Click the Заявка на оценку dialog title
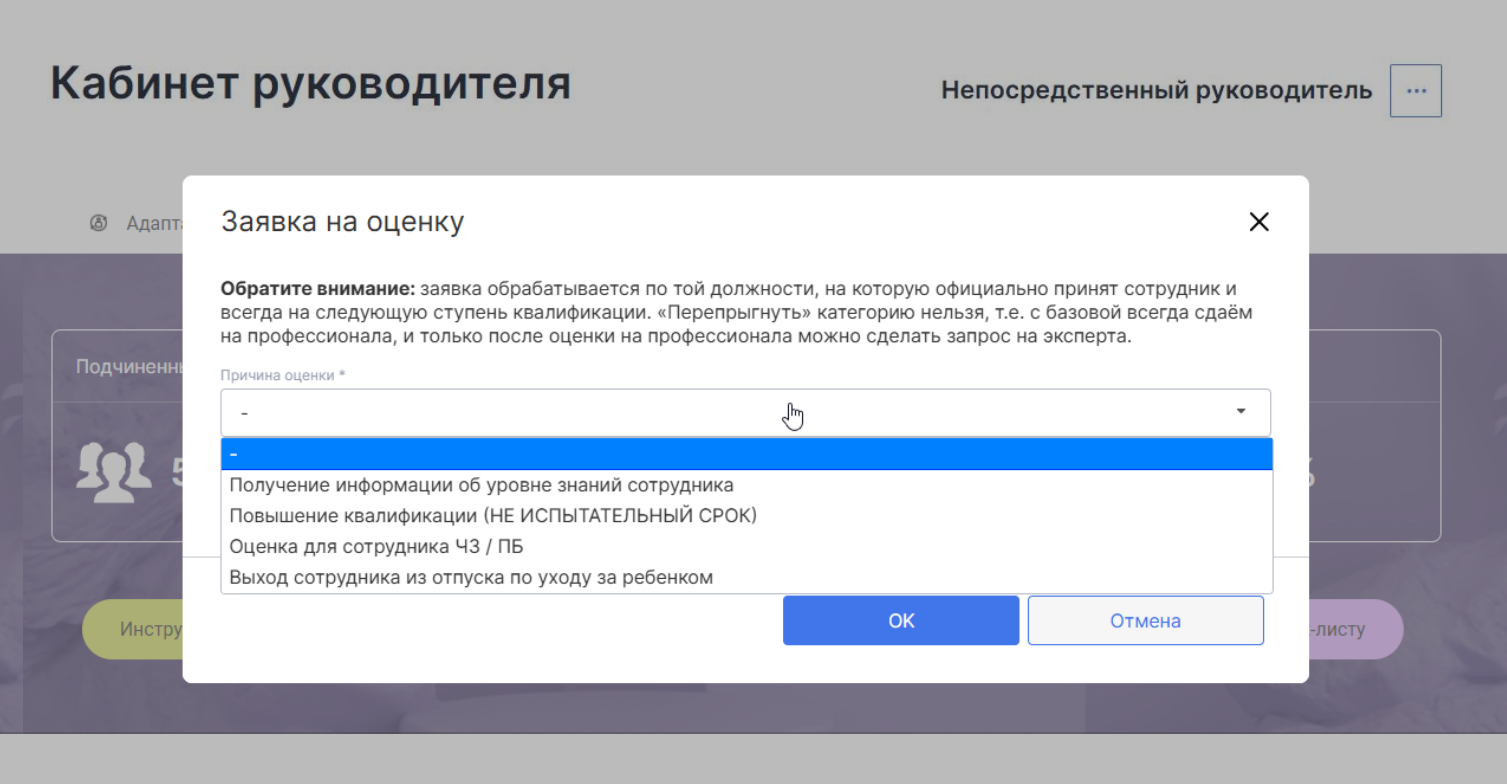Image resolution: width=1507 pixels, height=784 pixels. pos(342,222)
